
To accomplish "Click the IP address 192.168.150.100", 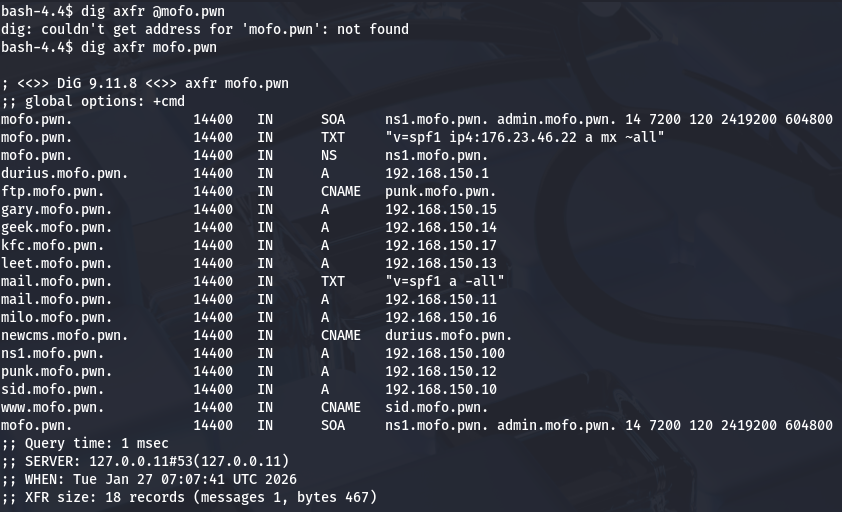I will 444,353.
